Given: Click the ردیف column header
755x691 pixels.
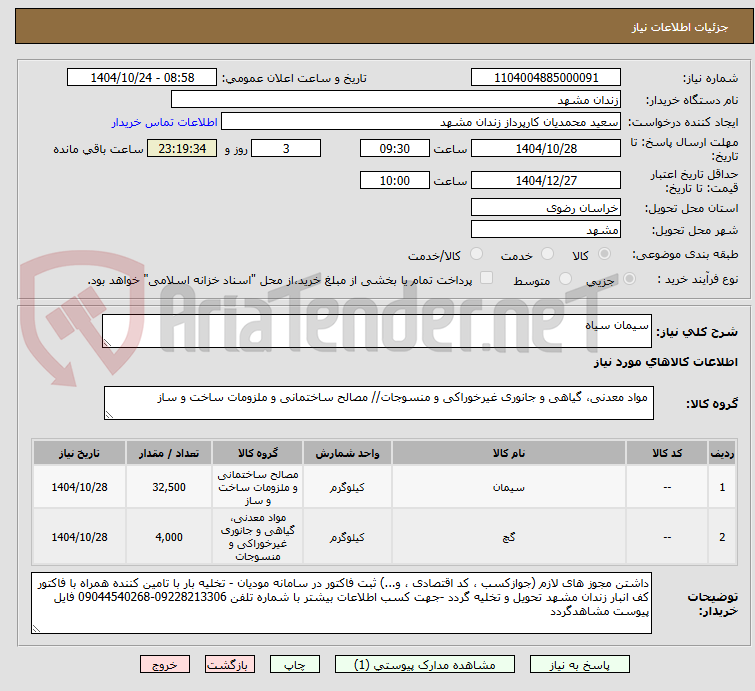Looking at the screenshot, I should (x=722, y=454).
